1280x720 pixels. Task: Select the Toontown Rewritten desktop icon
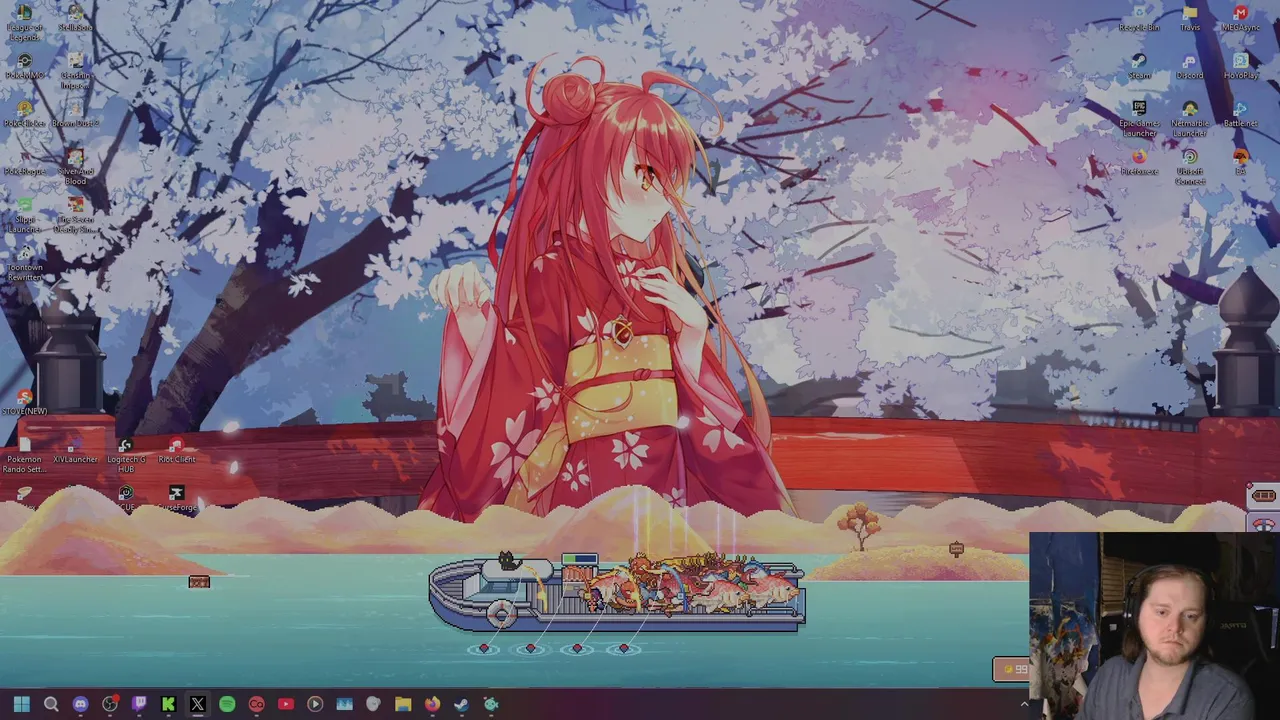pyautogui.click(x=24, y=263)
